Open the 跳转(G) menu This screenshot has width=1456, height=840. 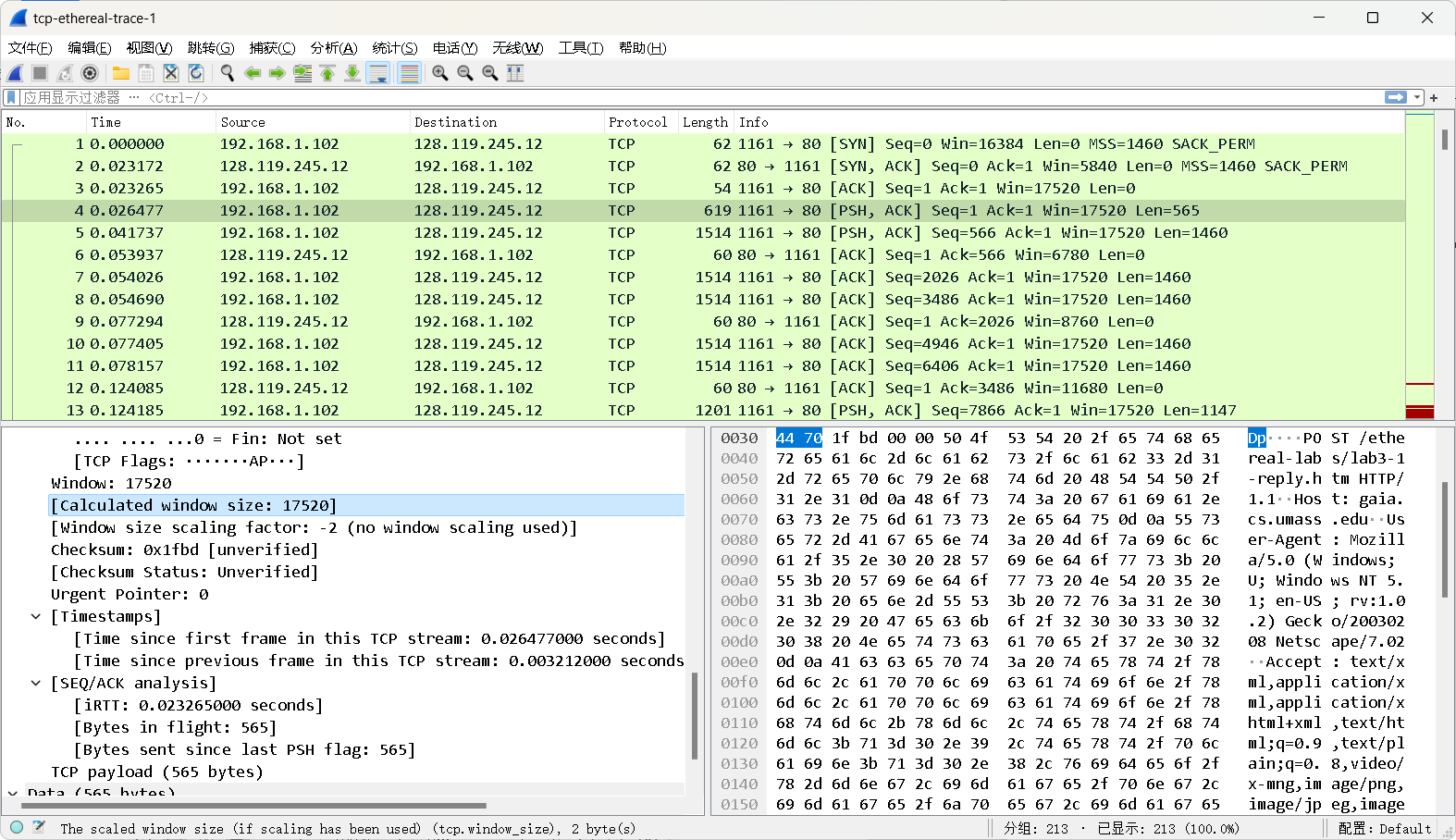[210, 48]
